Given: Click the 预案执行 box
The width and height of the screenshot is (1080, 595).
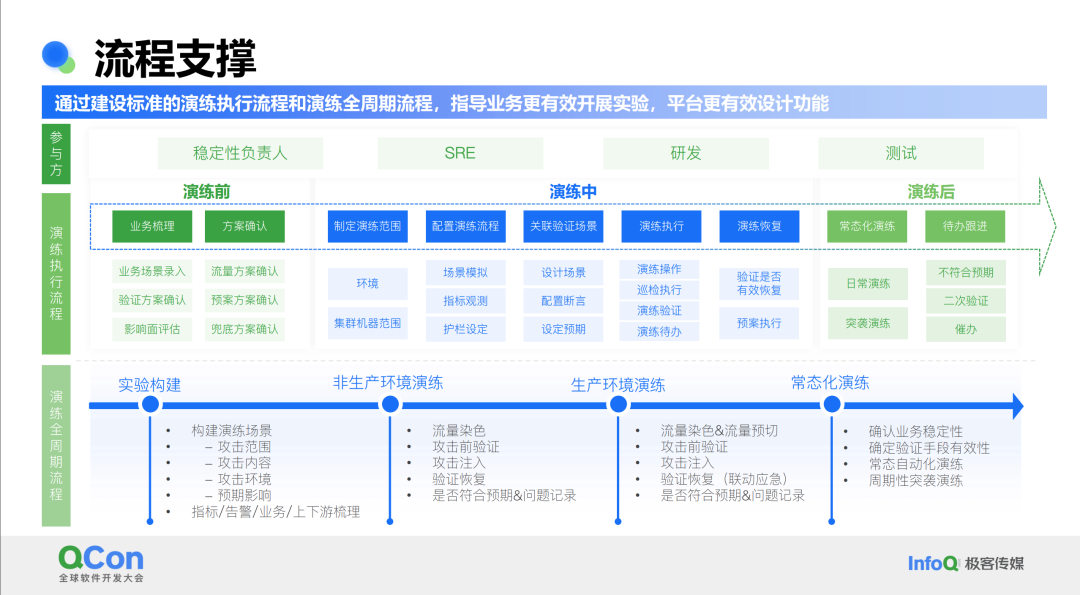Looking at the screenshot, I should [759, 324].
